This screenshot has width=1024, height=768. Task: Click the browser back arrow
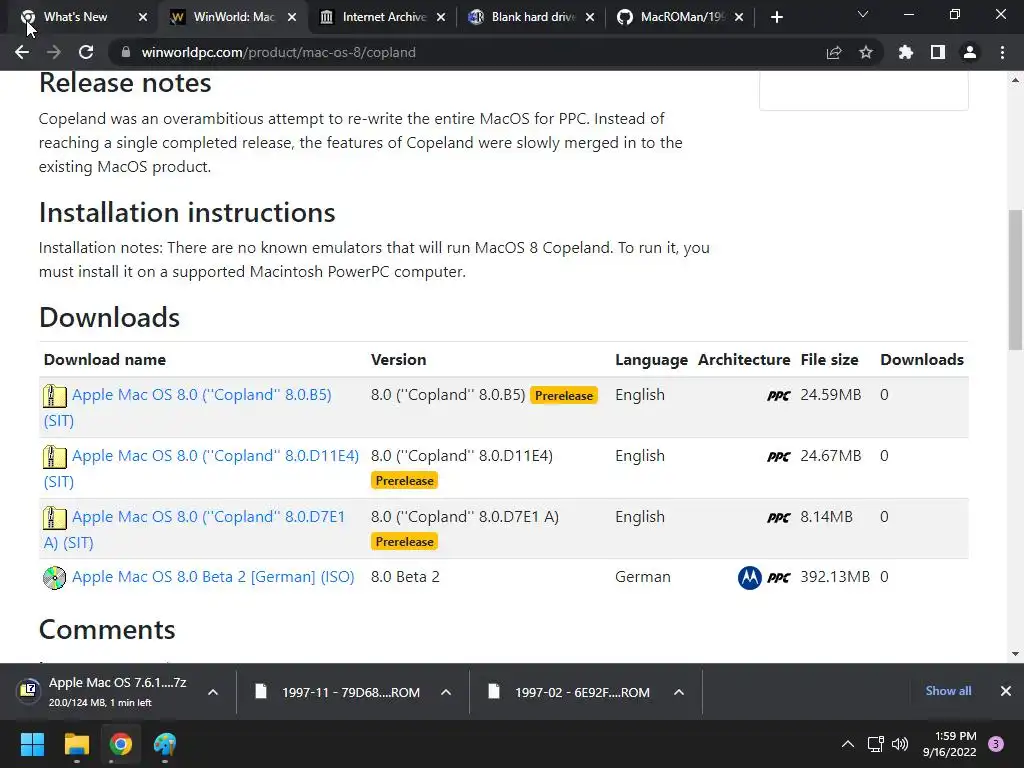(x=22, y=52)
